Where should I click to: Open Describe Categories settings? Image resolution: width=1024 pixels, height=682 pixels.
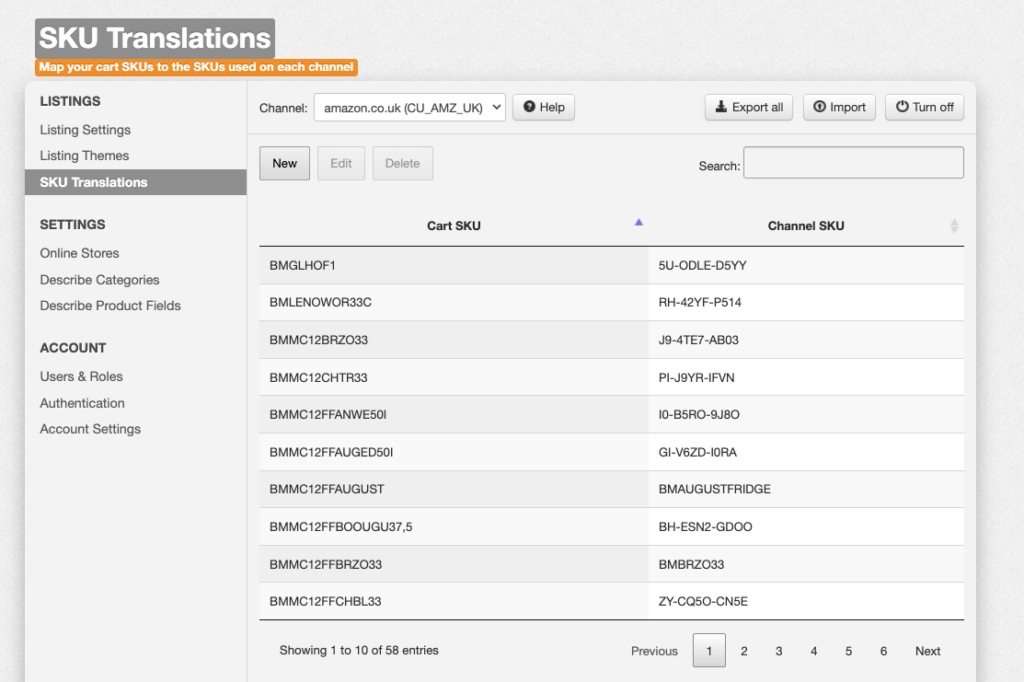(99, 280)
